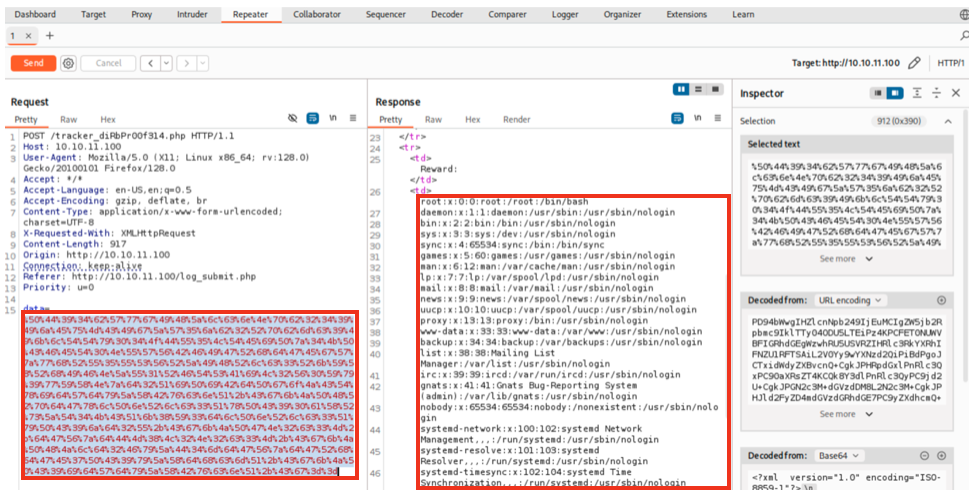Screen dimensions: 978x501
Task: Toggle Response show newlines \n icon
Action: (697, 118)
